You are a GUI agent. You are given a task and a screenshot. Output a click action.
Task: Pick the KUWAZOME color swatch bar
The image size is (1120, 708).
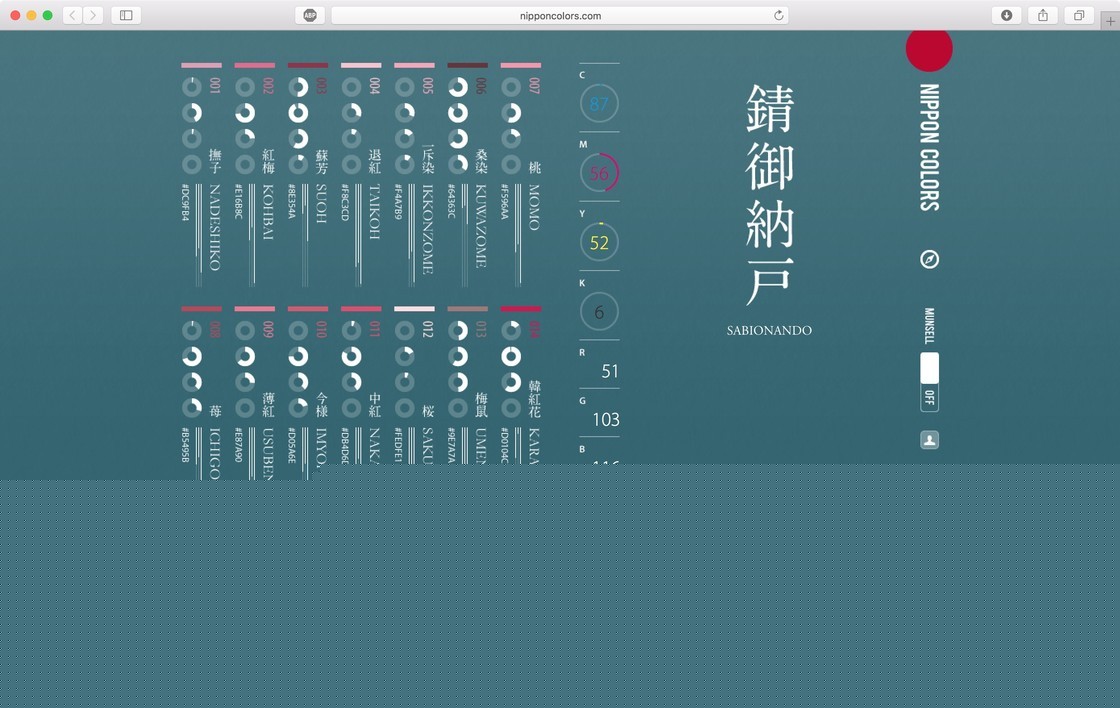(x=467, y=66)
